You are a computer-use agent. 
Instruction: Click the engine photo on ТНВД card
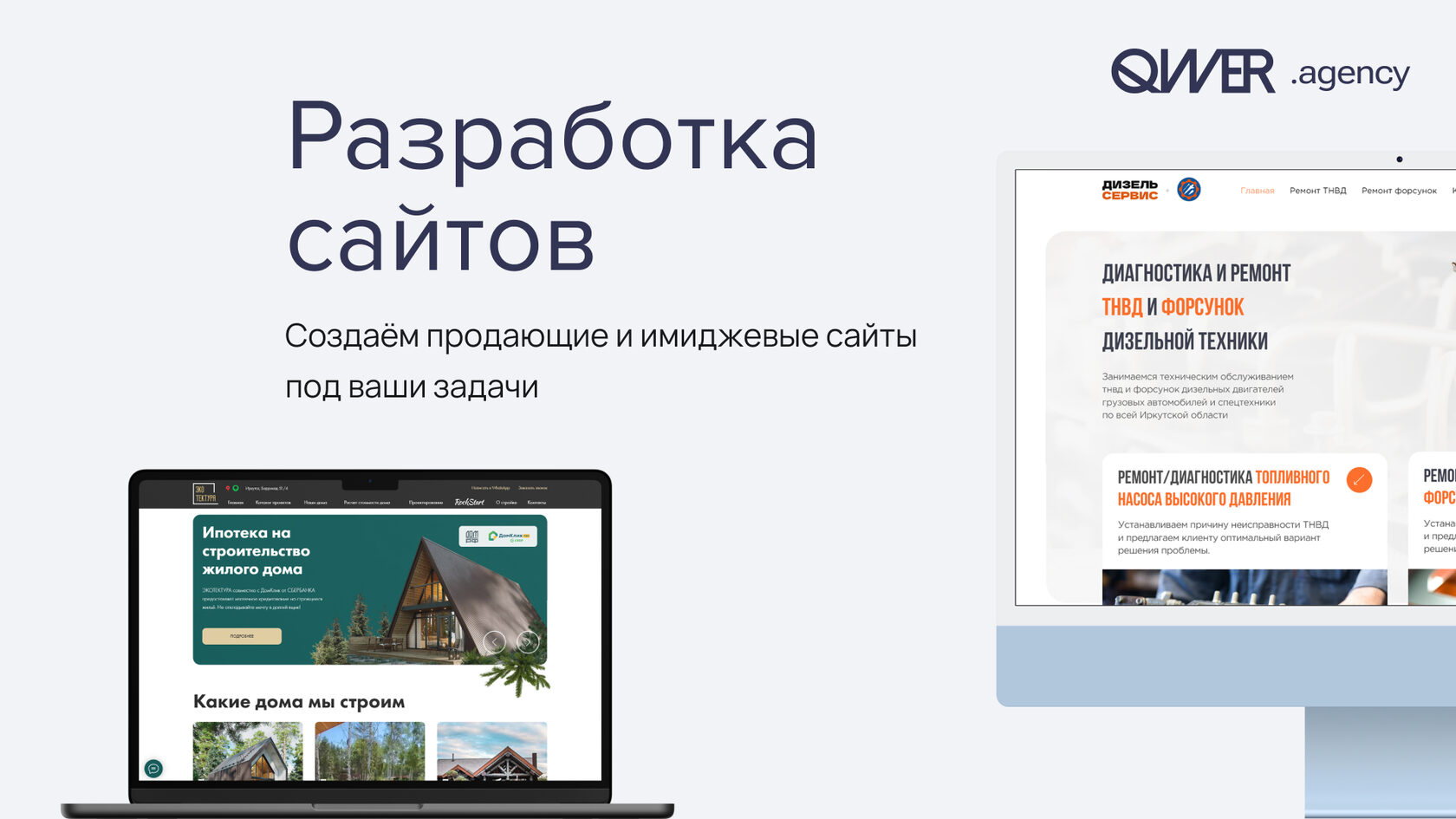coord(1245,587)
